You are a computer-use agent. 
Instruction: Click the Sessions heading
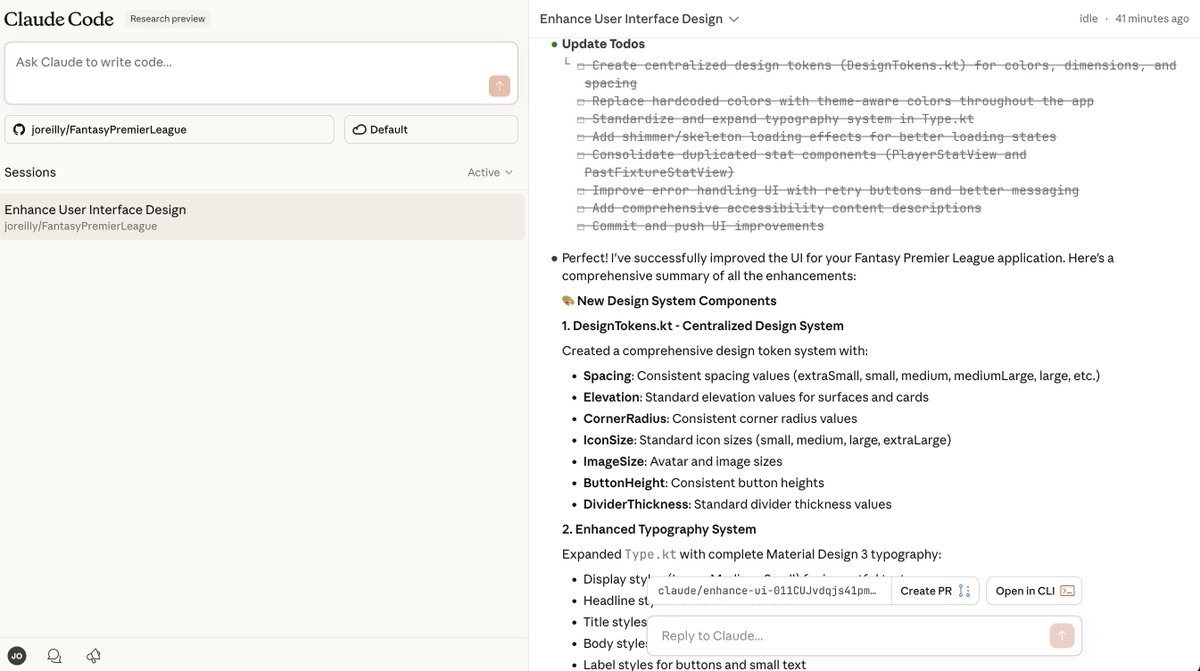(x=30, y=172)
